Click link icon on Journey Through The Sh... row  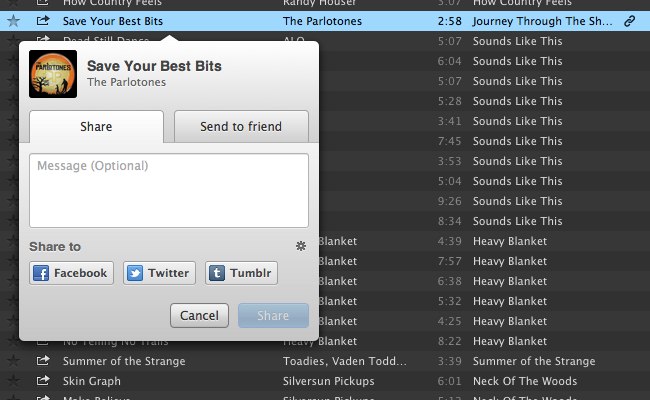[x=629, y=21]
